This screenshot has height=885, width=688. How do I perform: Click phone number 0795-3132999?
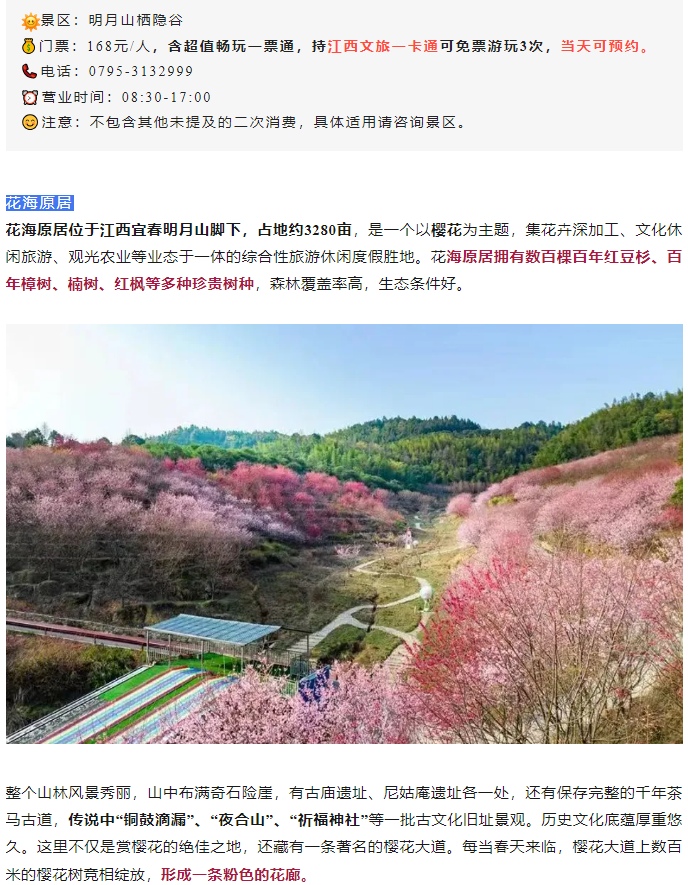(x=141, y=71)
